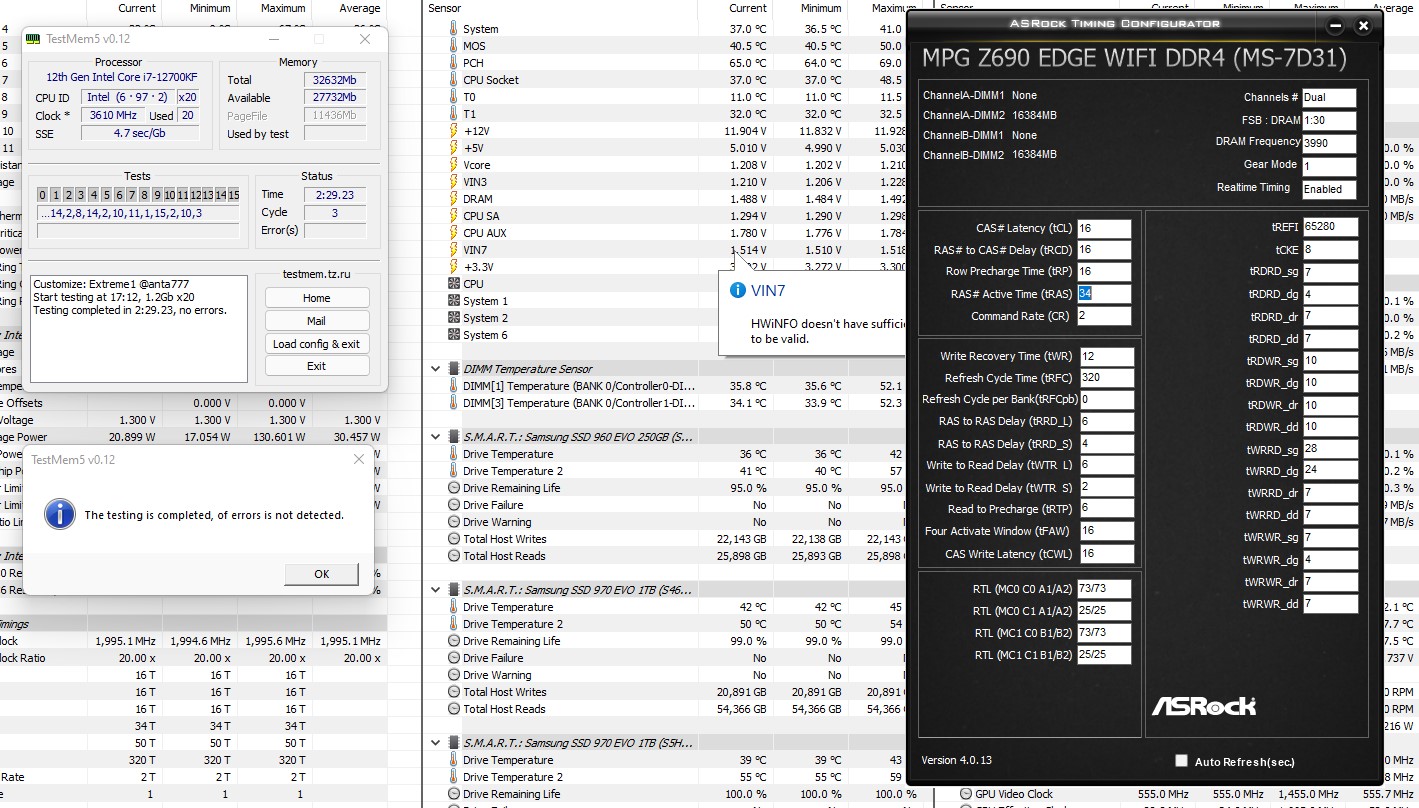Click the FSB : DRAM ratio field

(x=1329, y=121)
